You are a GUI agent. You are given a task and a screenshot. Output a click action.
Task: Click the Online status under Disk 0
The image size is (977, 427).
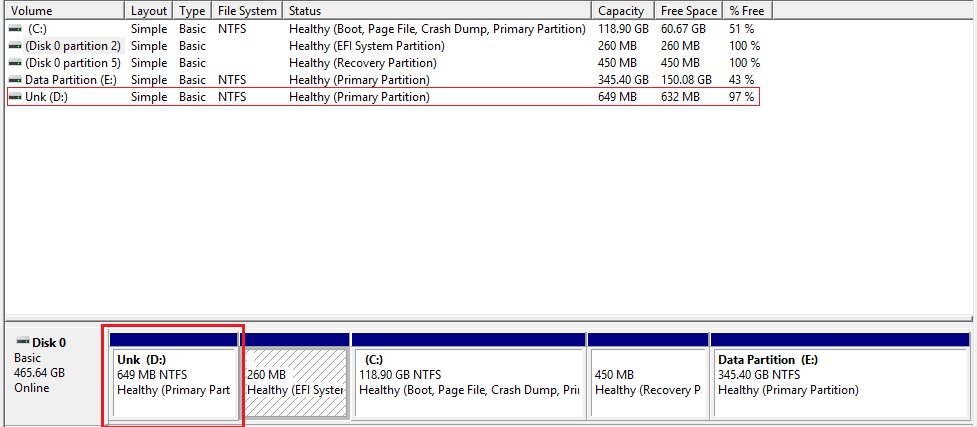(x=31, y=388)
